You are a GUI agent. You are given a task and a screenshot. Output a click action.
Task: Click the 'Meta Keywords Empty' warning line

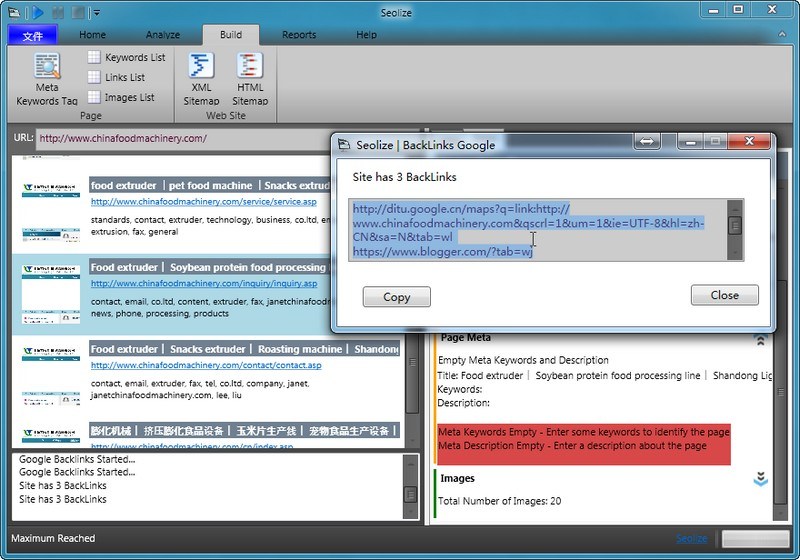[x=584, y=432]
